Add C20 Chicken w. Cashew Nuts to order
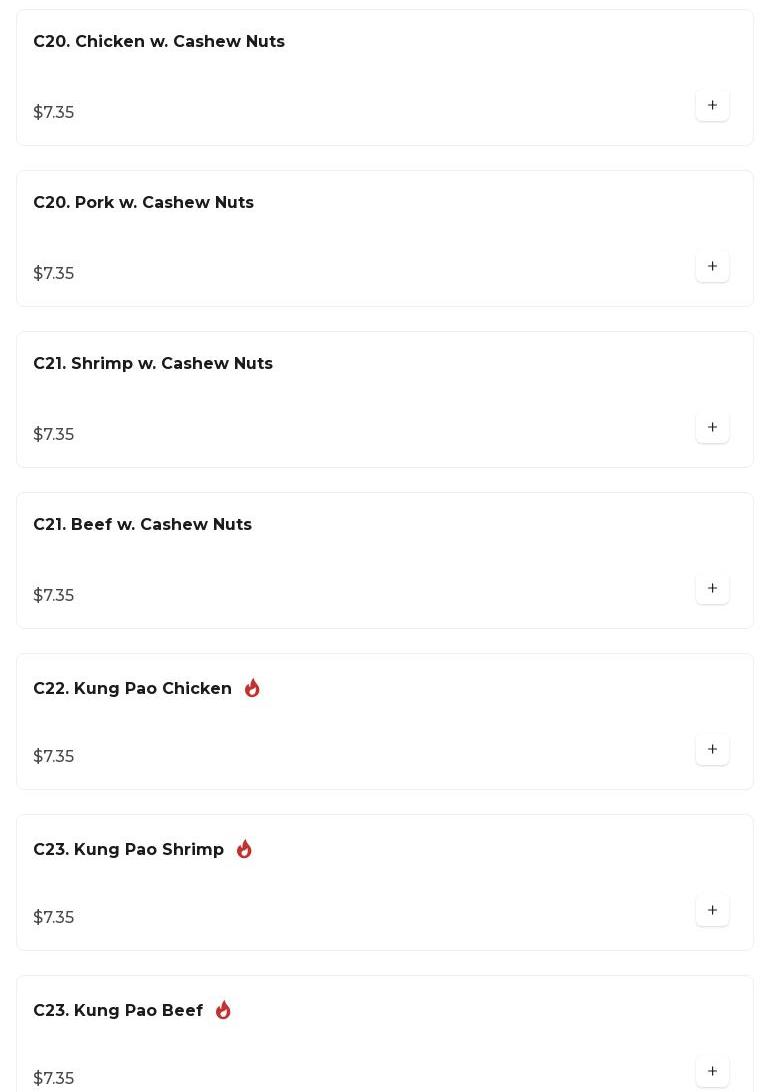 click(x=712, y=105)
